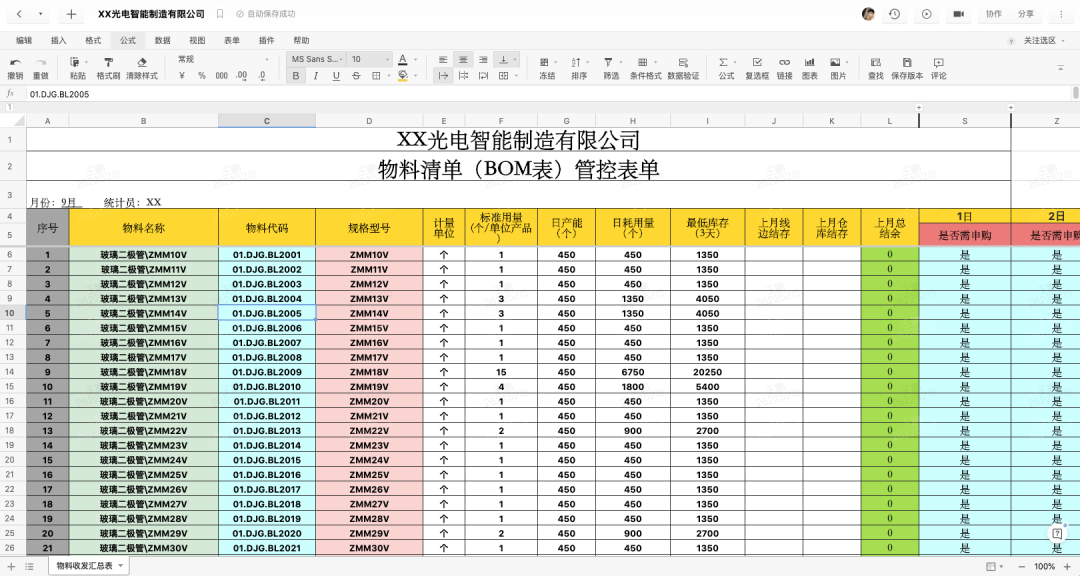
Task: Increase decimal places (.00 icon)
Action: (x=242, y=76)
